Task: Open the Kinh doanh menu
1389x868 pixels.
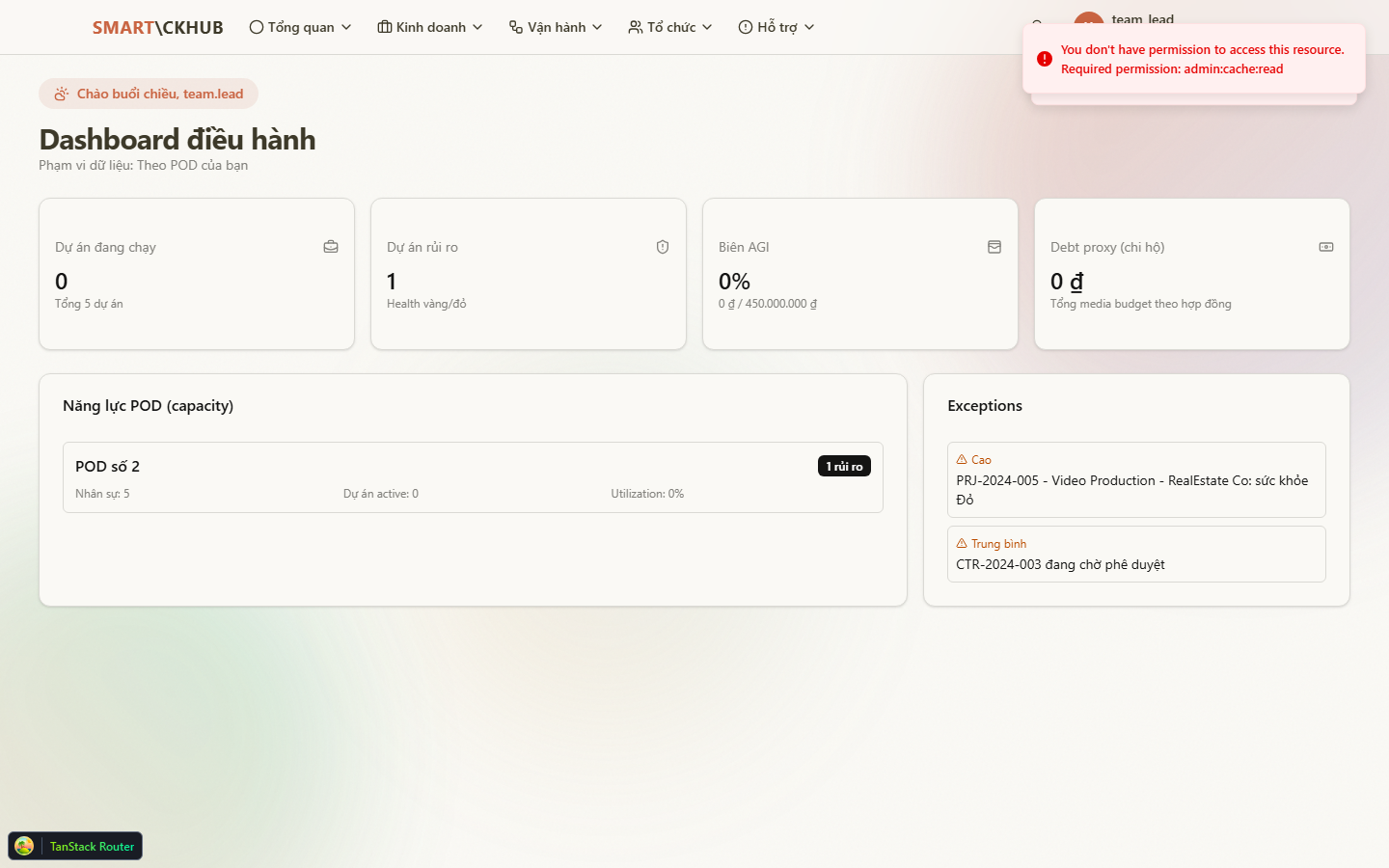Action: point(430,27)
